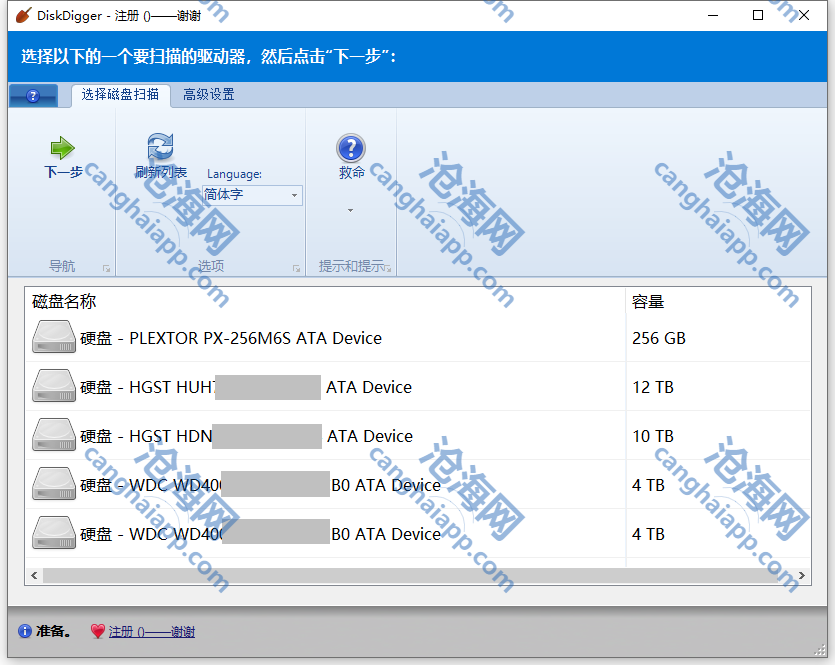This screenshot has width=835, height=665.
Task: Click the DiskDigger title bar app icon
Action: tap(24, 15)
